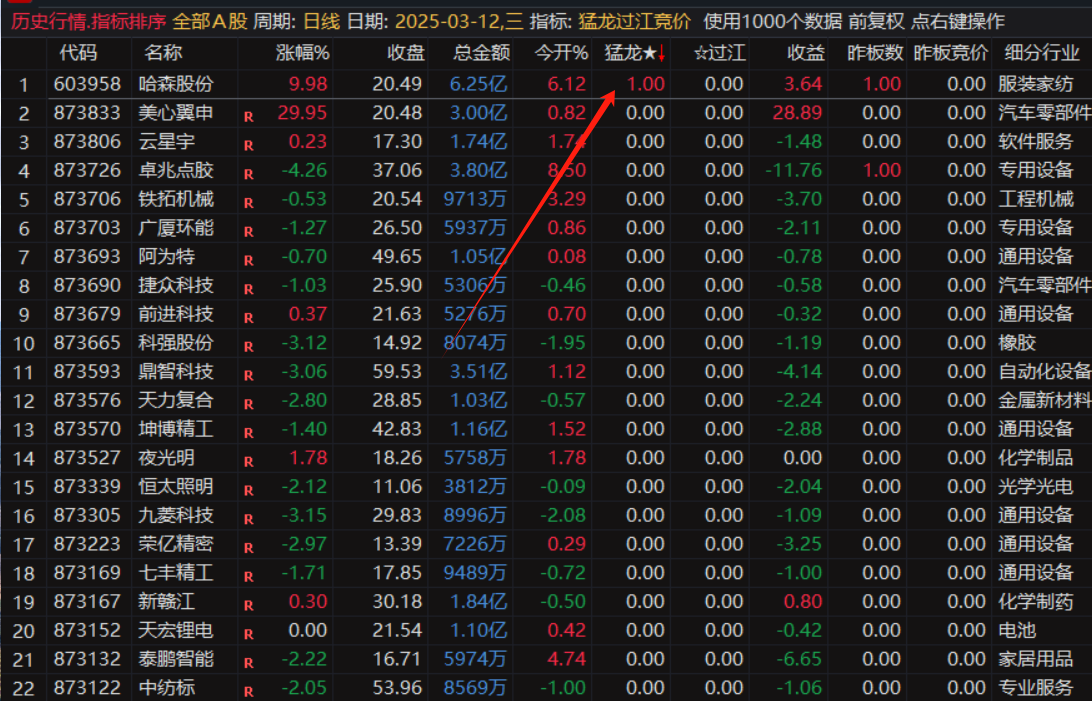This screenshot has height=701, width=1092.
Task: Select stock code 603958 in row one
Action: (x=87, y=84)
